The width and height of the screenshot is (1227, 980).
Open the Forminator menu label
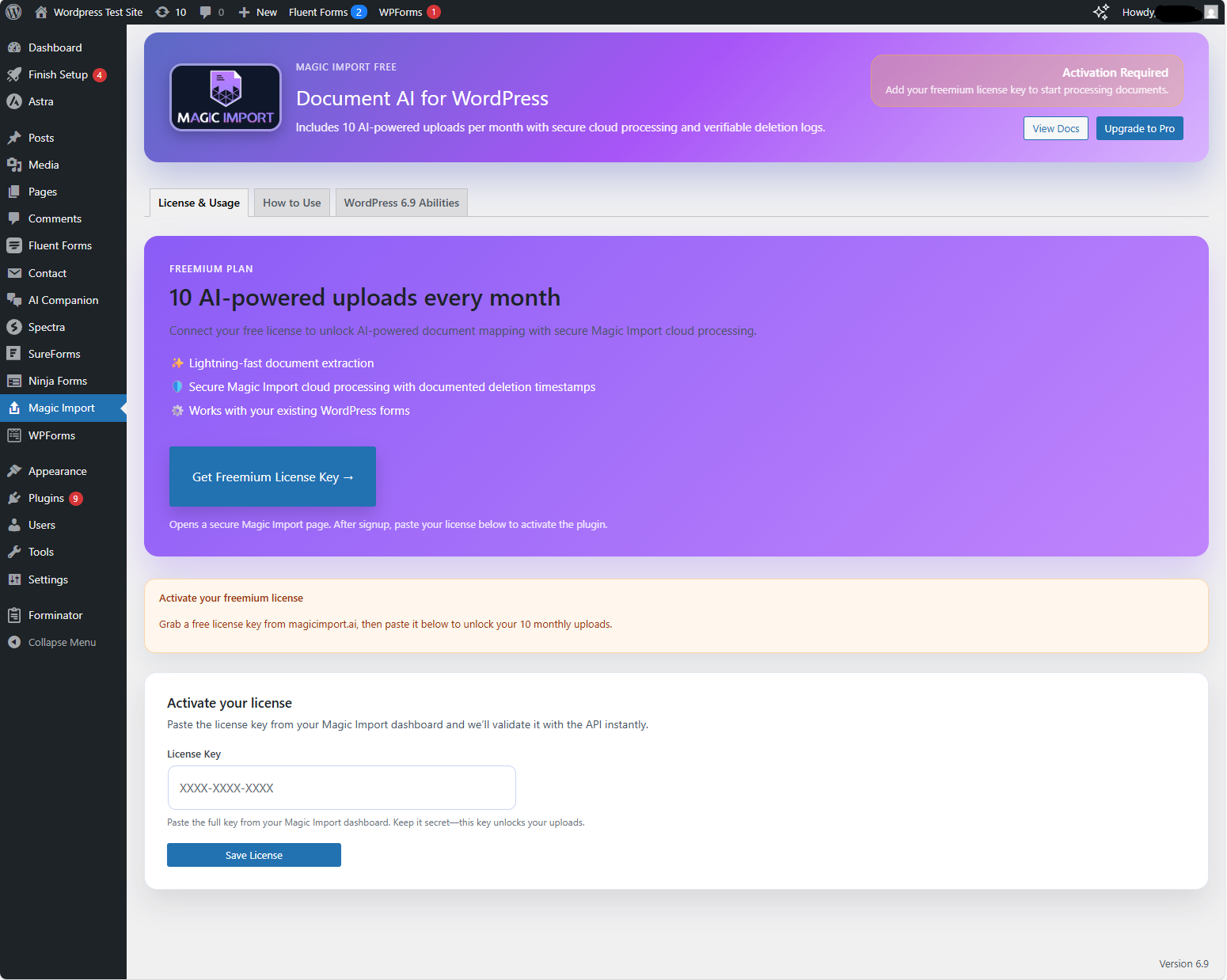coord(55,615)
